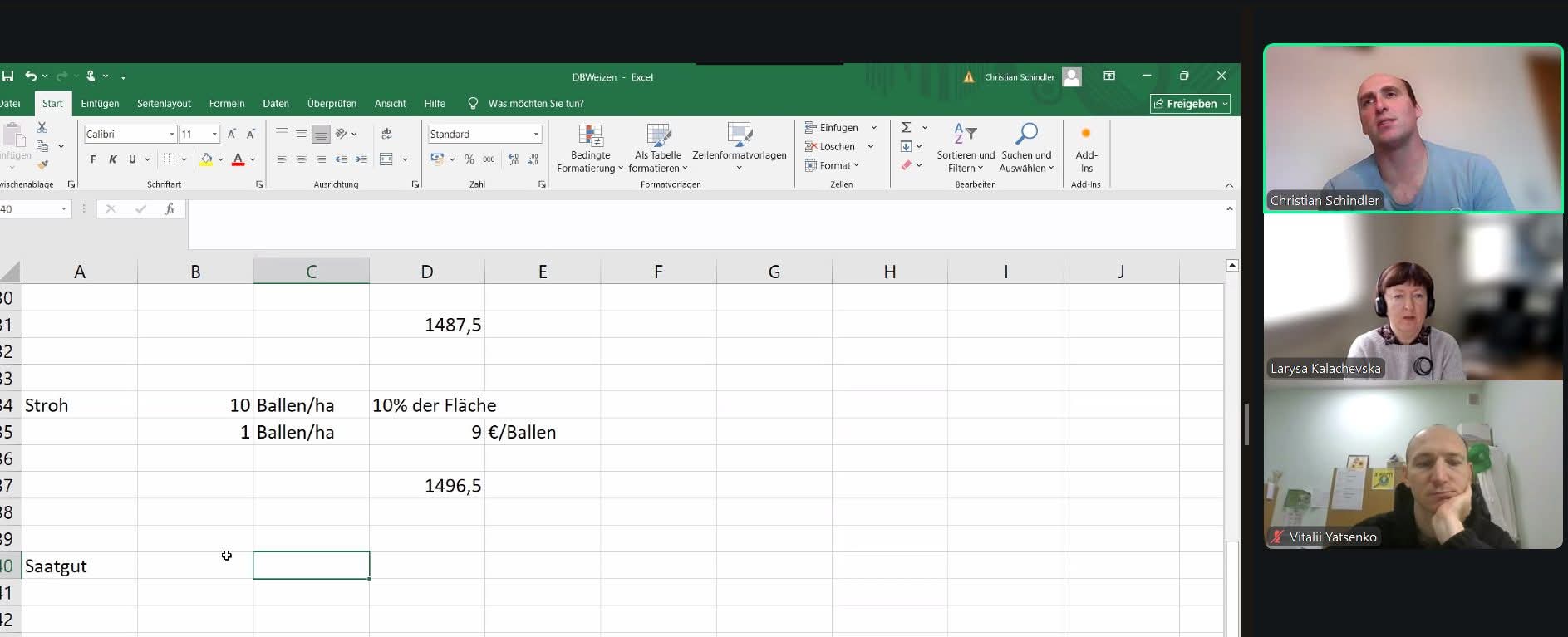Open the Standard number format dropdown
The image size is (1568, 637).
[x=536, y=135]
